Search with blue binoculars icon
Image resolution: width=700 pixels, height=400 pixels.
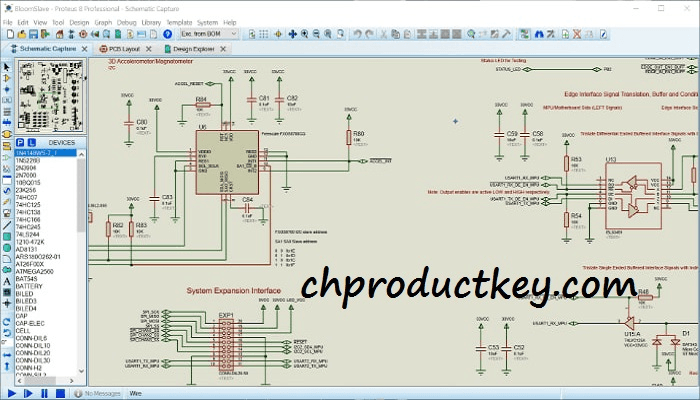click(x=539, y=34)
